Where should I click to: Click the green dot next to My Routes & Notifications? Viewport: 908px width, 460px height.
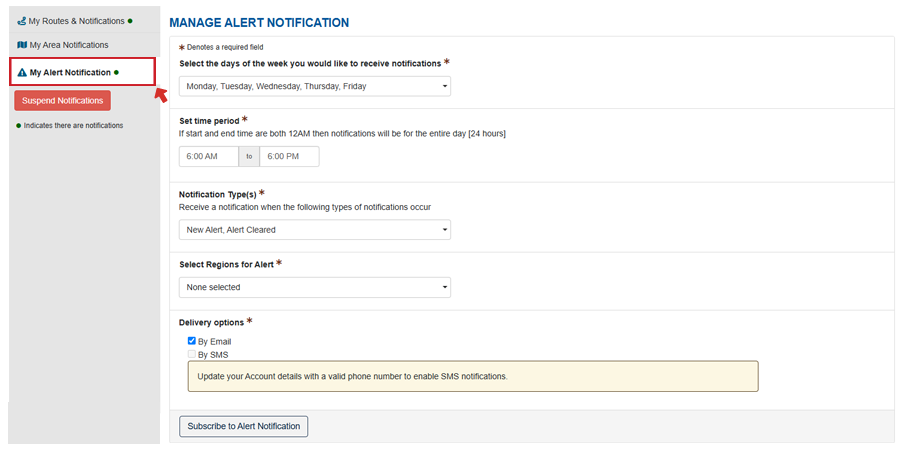tap(130, 21)
